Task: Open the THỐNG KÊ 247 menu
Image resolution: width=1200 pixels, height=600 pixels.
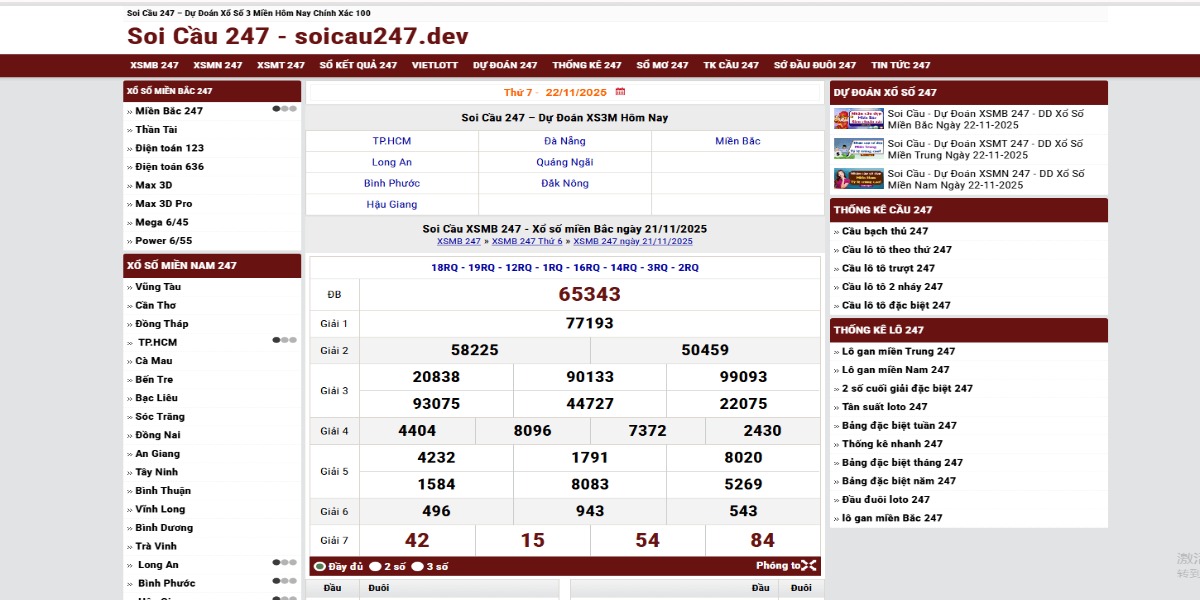Action: [586, 65]
